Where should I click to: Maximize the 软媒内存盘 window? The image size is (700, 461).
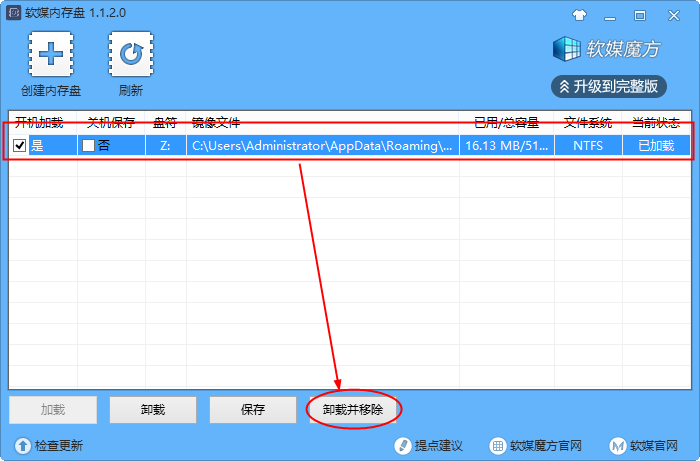[640, 16]
